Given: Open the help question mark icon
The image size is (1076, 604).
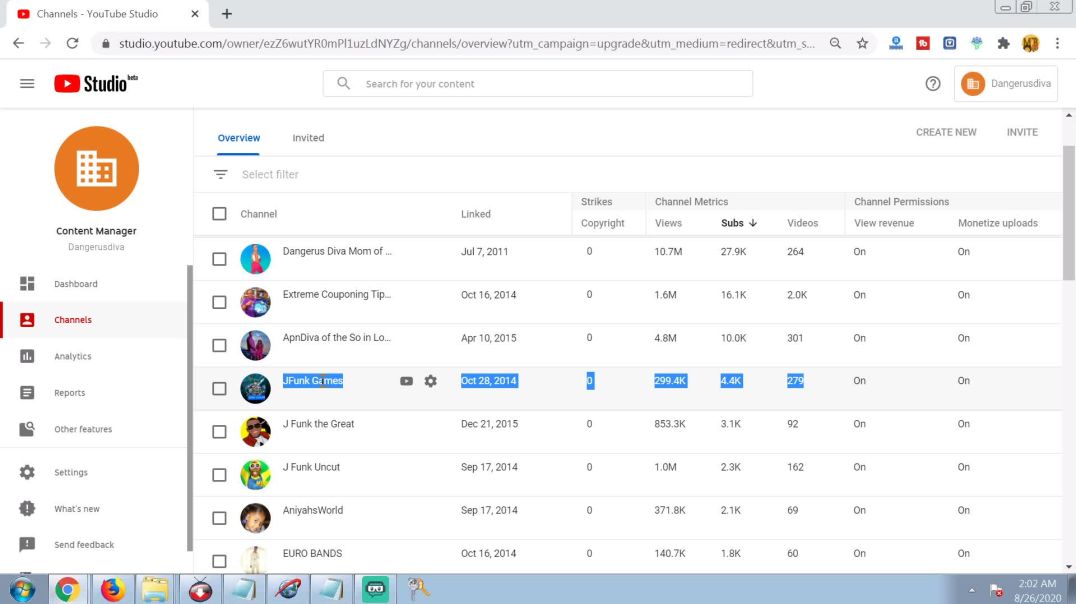Looking at the screenshot, I should (x=933, y=84).
